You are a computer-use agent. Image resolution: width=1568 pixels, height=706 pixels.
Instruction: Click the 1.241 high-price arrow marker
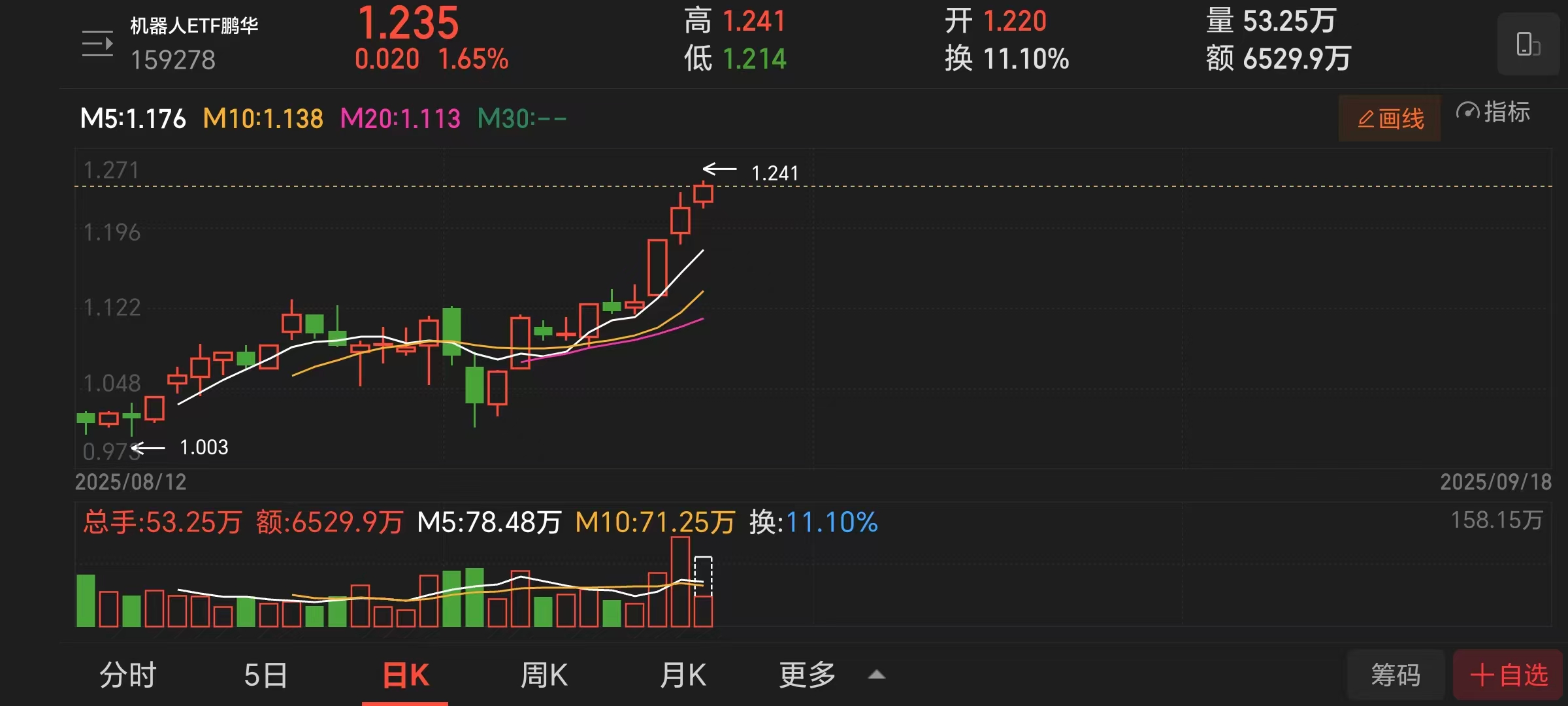pyautogui.click(x=719, y=170)
